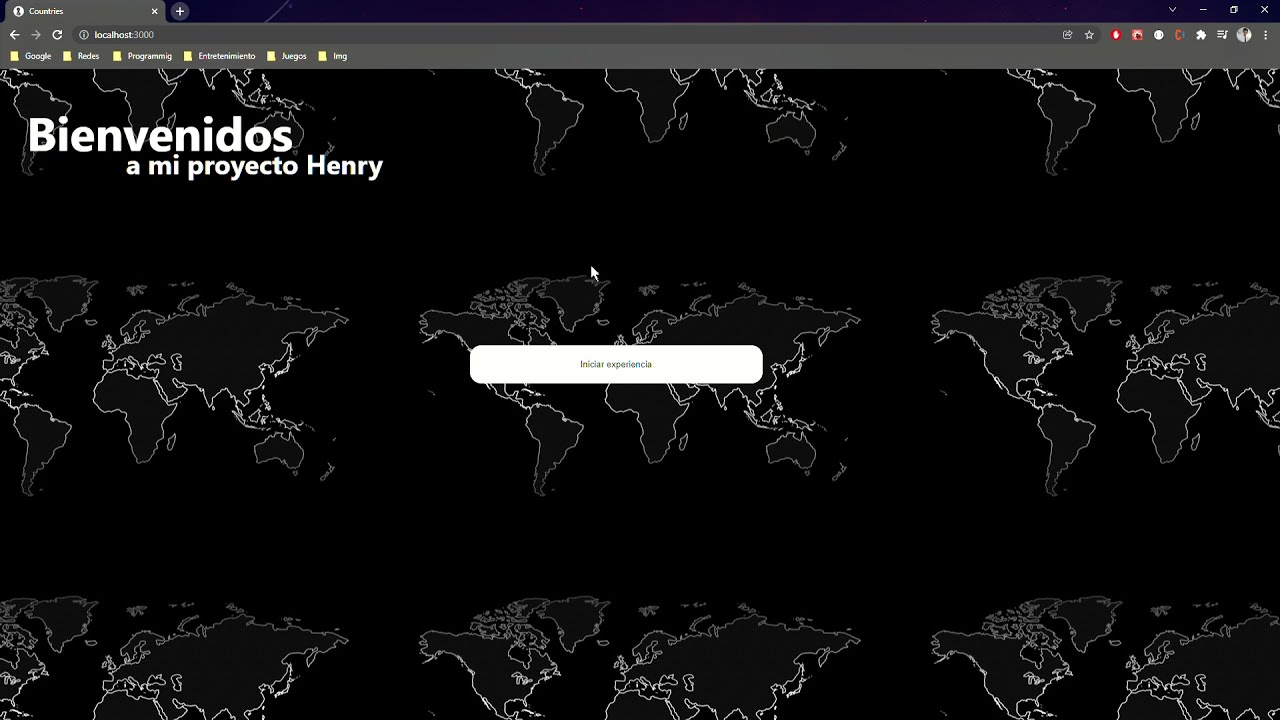Click the browser forward arrow
Screen dimensions: 1280x720
click(x=36, y=35)
